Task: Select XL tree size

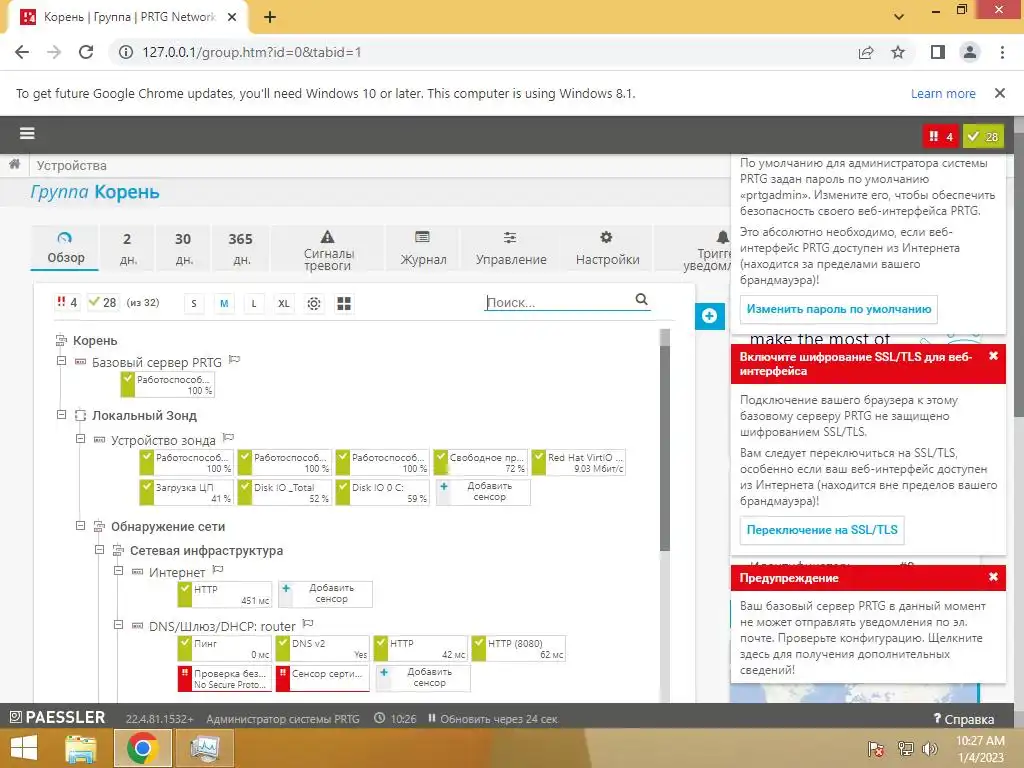Action: [284, 304]
